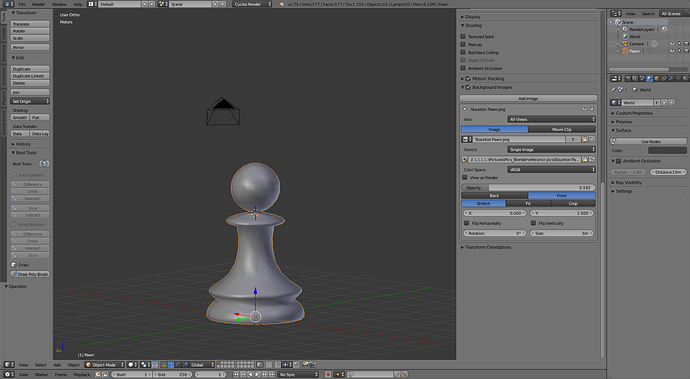Enable the Textured Solid checkbox
Viewport: 690px width, 379px height.
click(463, 36)
